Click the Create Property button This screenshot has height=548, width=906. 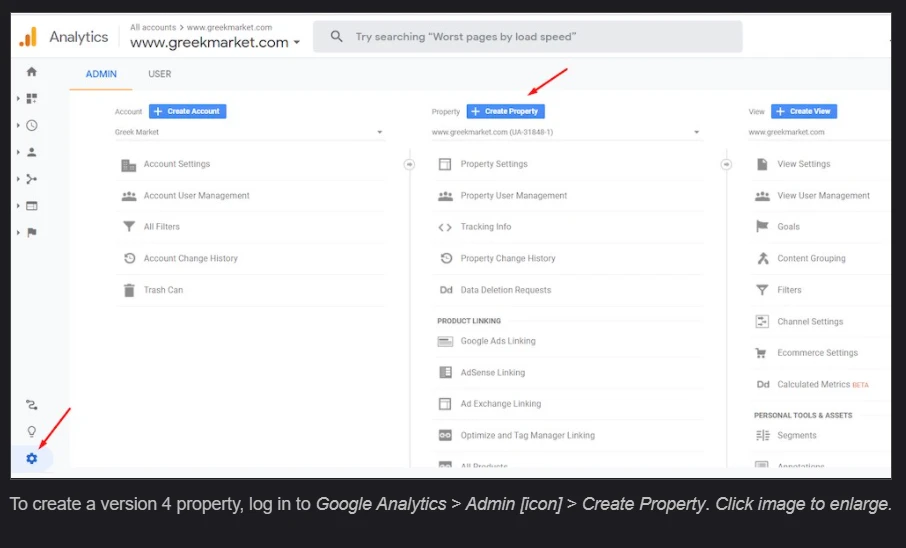click(x=505, y=111)
